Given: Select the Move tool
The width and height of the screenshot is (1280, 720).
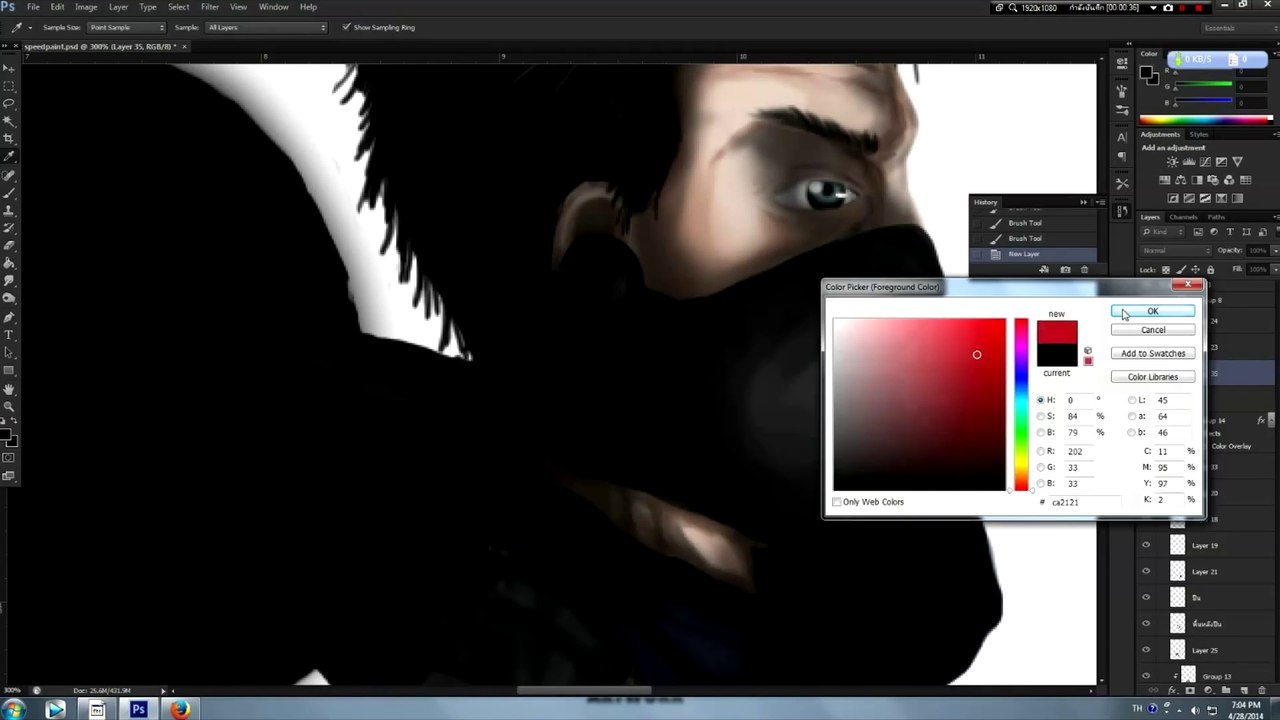Looking at the screenshot, I should coord(9,67).
